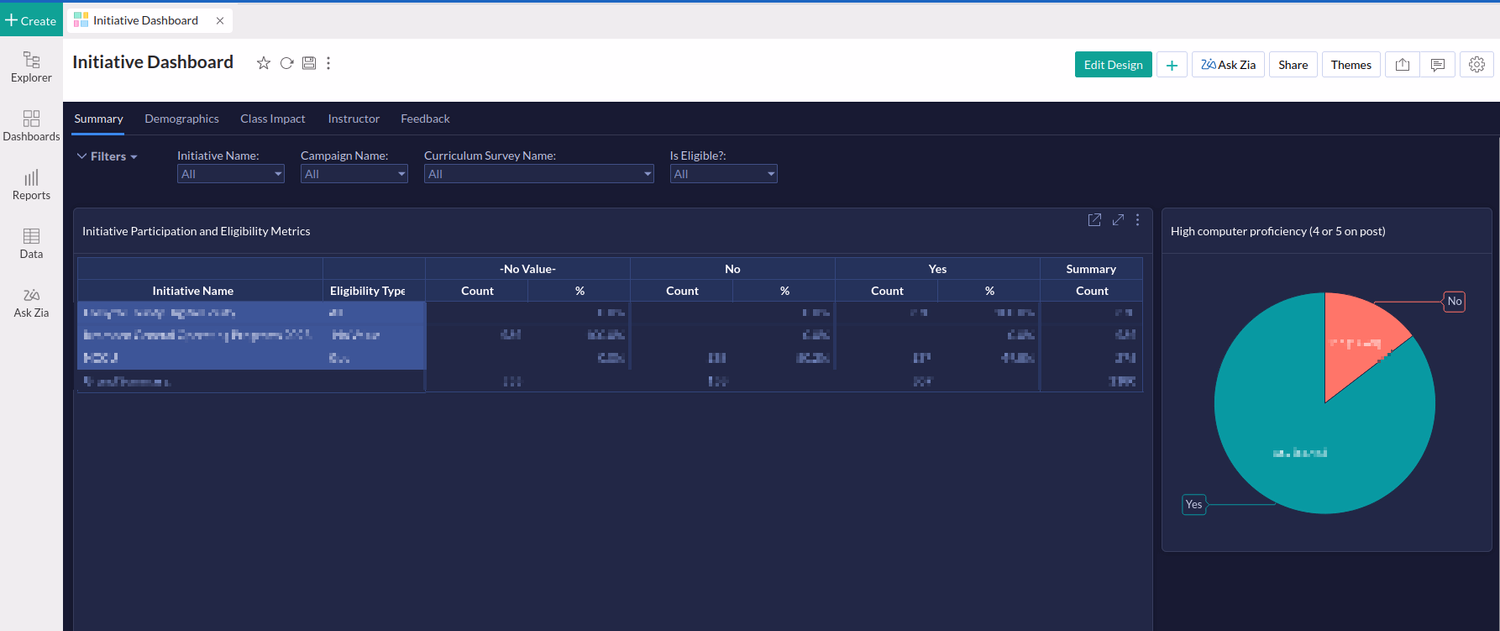Open the Feedback tab
Screen dimensions: 1500x631
pyautogui.click(x=424, y=118)
